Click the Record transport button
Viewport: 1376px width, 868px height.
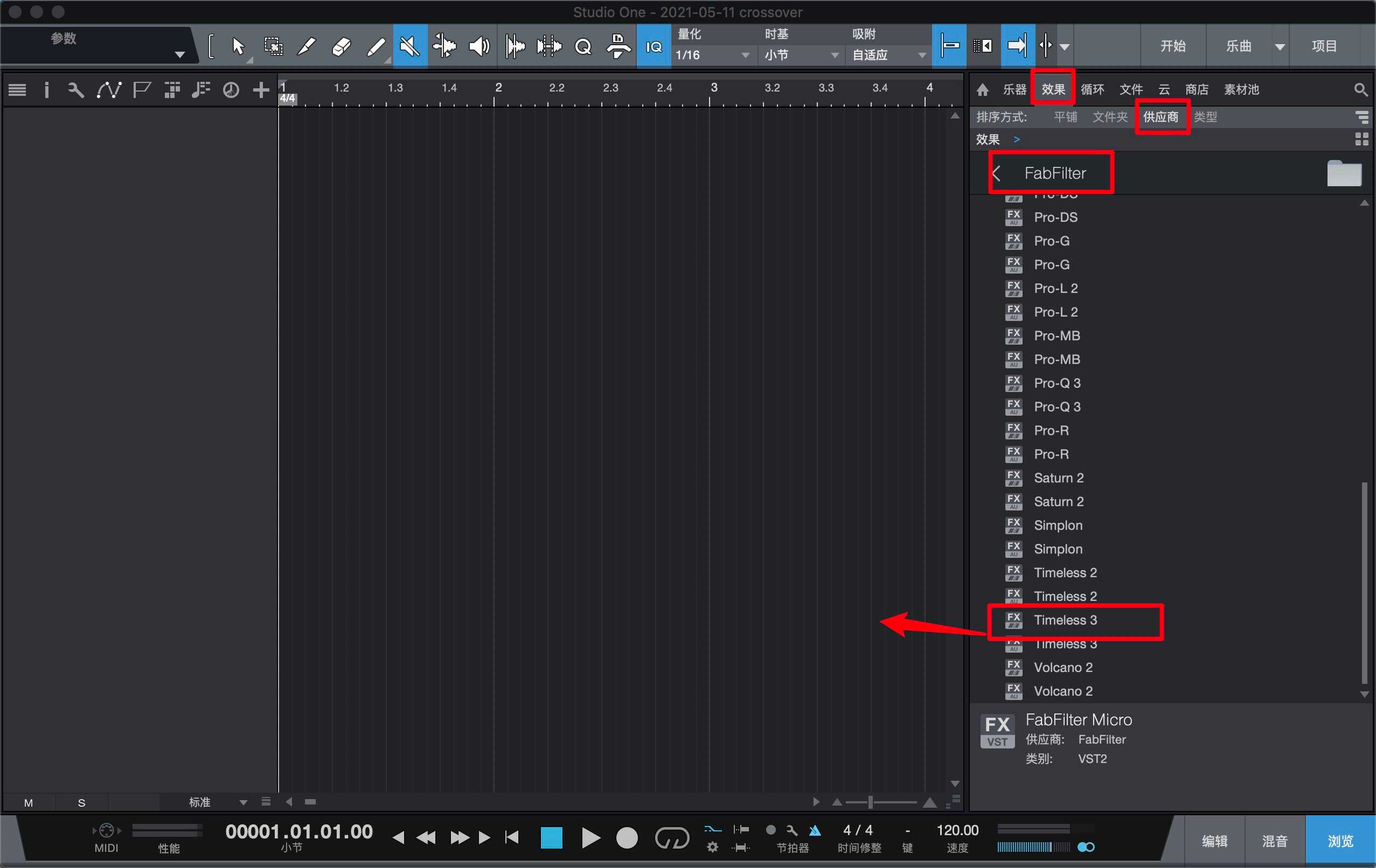pyautogui.click(x=627, y=838)
